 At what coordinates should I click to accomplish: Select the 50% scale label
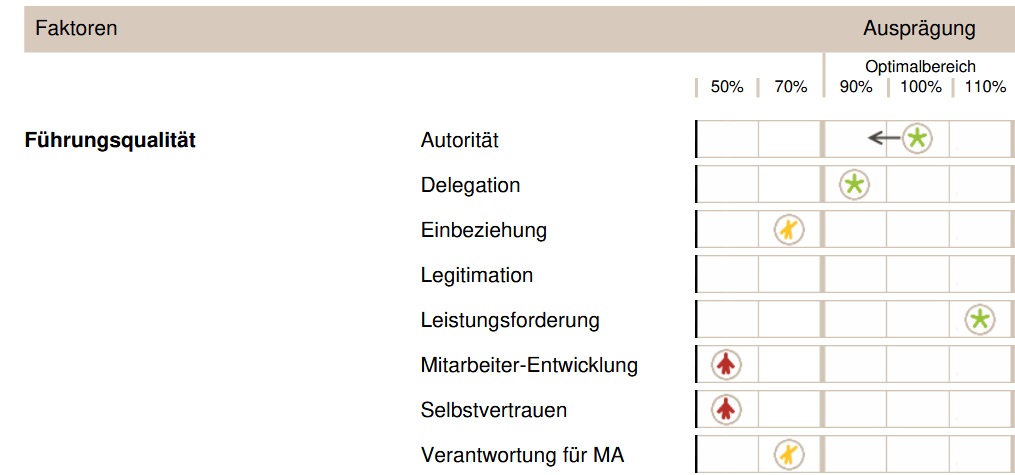click(x=727, y=87)
